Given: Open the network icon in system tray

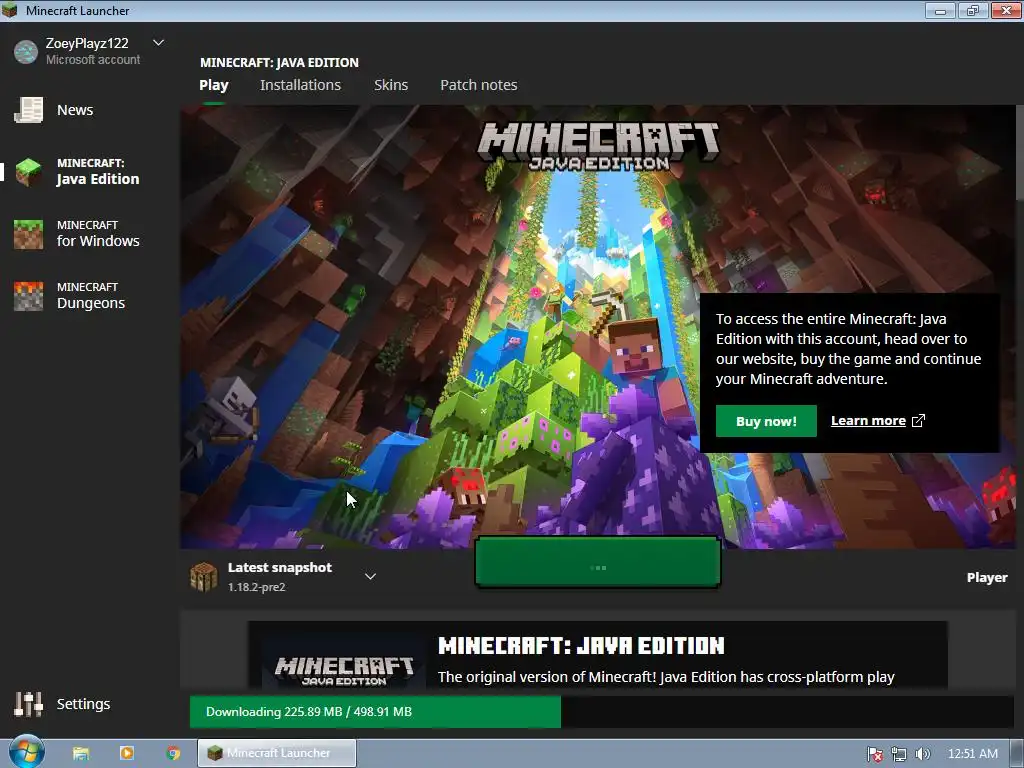Looking at the screenshot, I should click(x=899, y=754).
